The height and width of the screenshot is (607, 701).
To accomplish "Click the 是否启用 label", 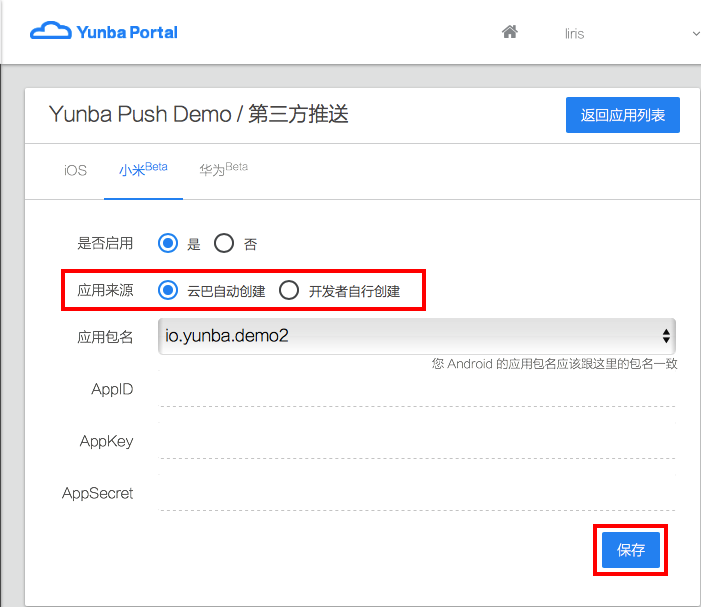I will tap(105, 244).
